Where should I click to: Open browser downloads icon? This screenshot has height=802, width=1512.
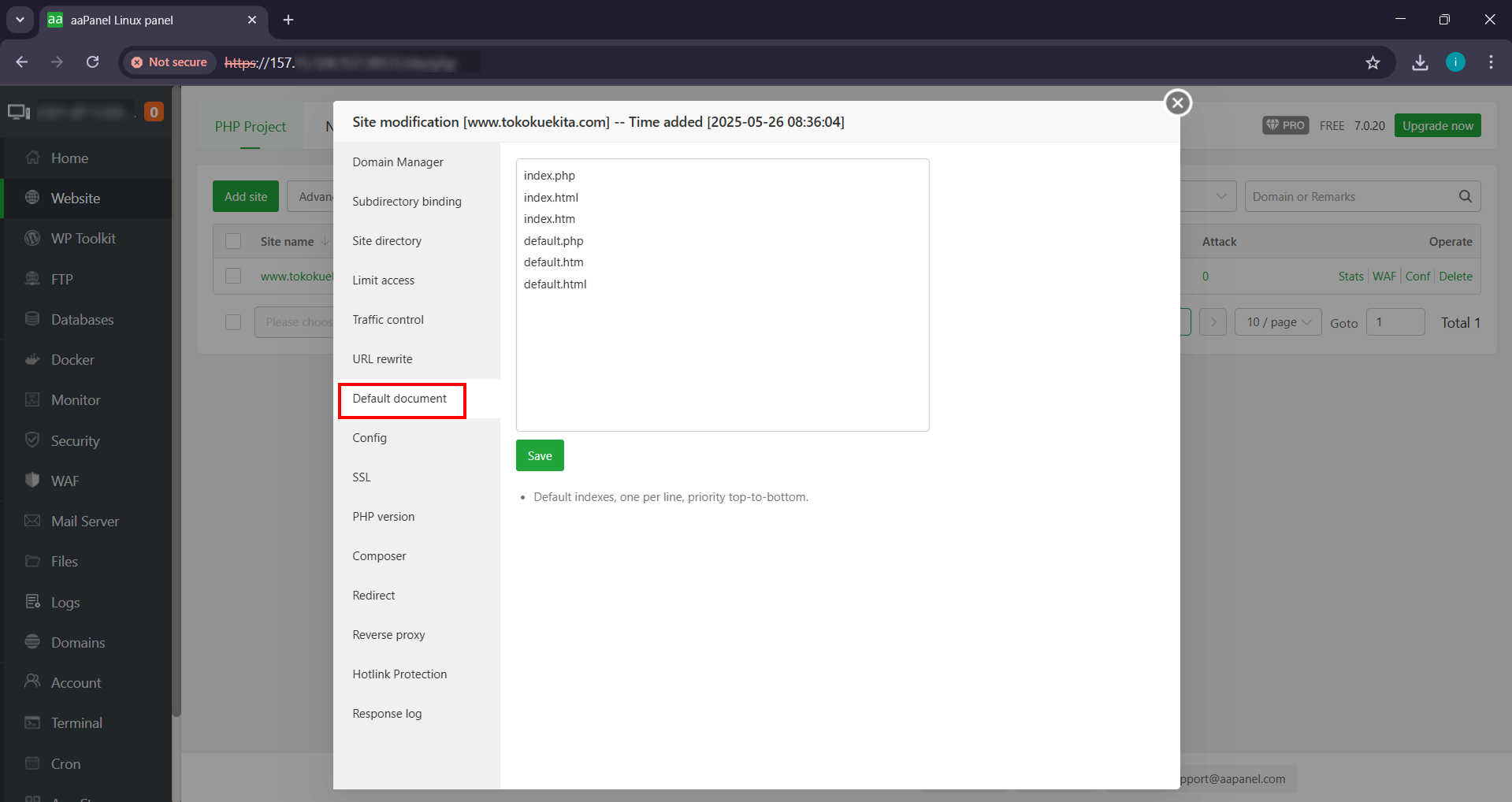1420,62
